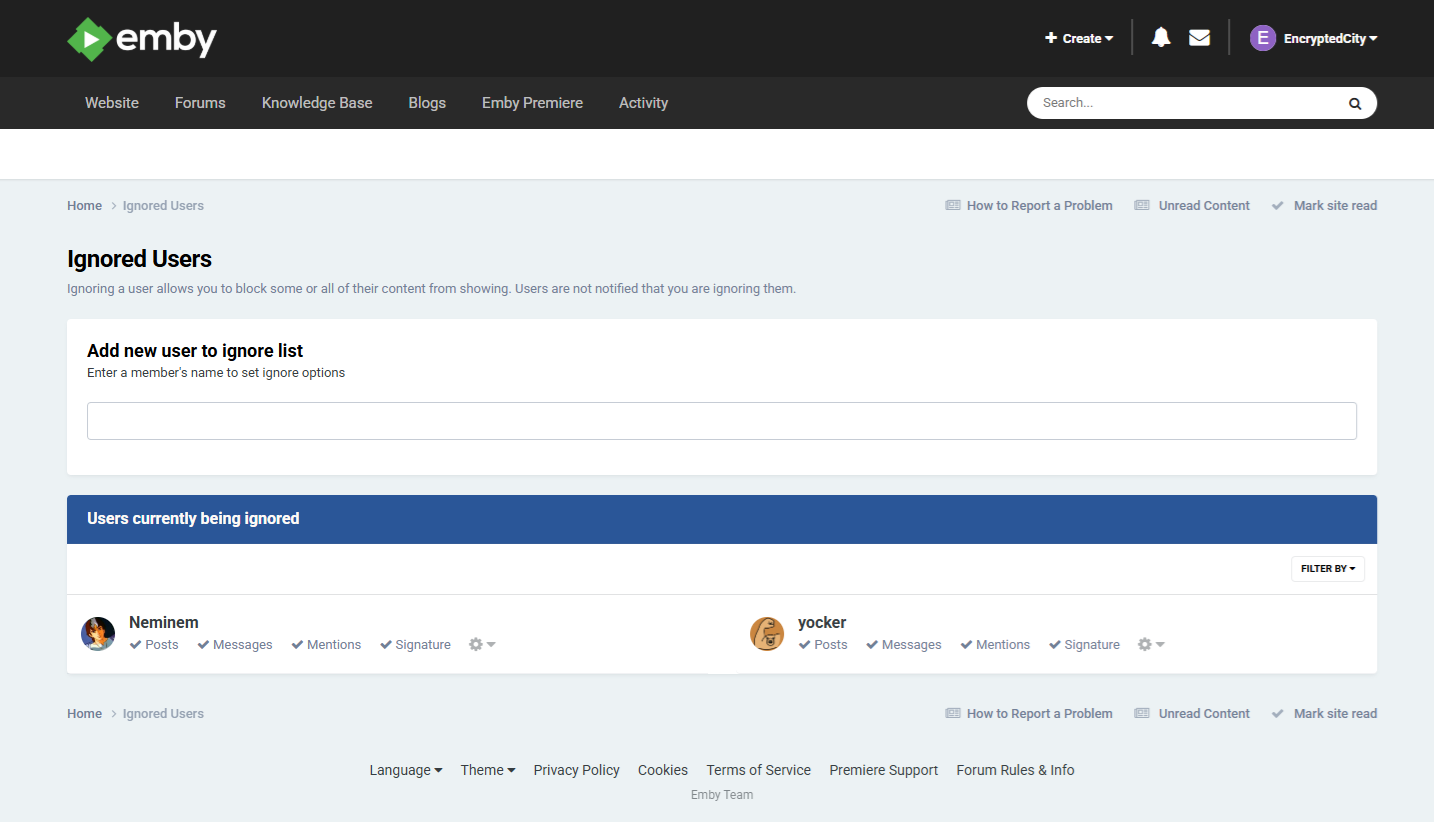The width and height of the screenshot is (1434, 822).
Task: Open the Privacy Policy footer link
Action: point(577,770)
